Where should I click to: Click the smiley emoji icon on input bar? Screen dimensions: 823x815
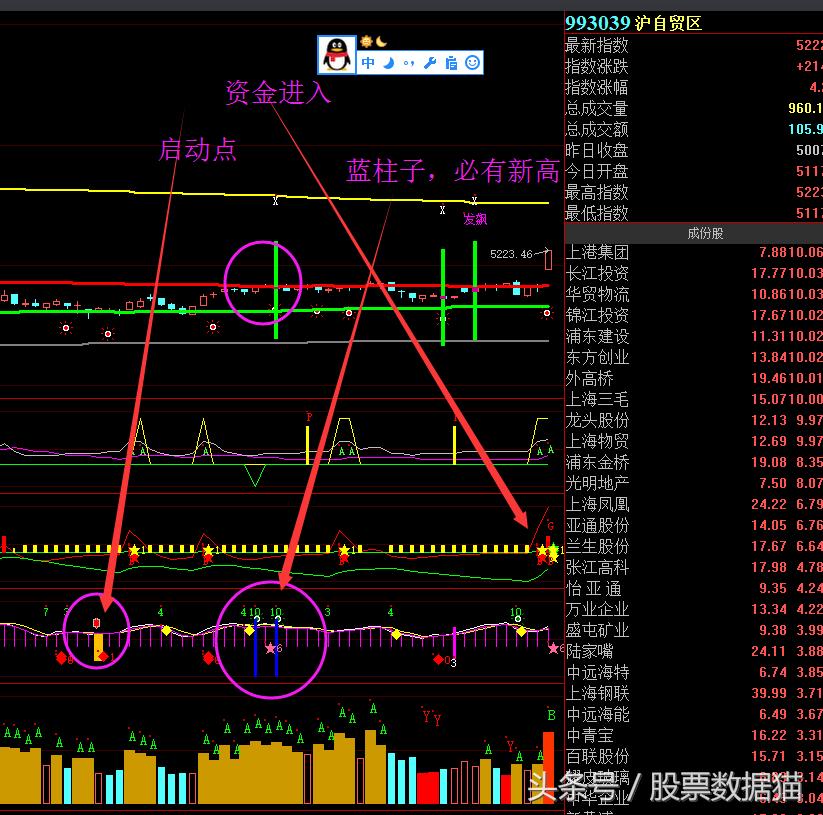[x=470, y=62]
